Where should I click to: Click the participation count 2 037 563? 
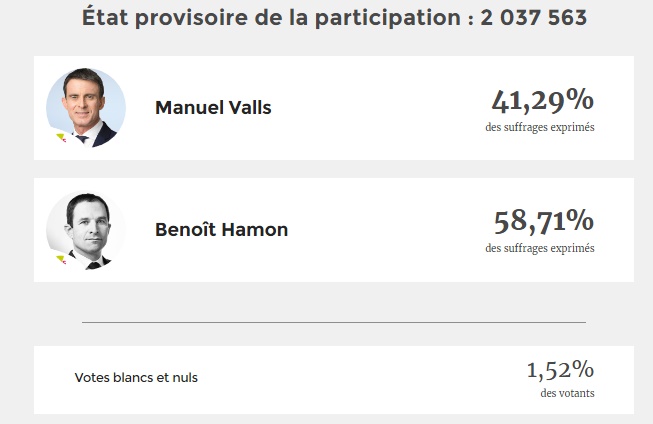click(x=534, y=18)
